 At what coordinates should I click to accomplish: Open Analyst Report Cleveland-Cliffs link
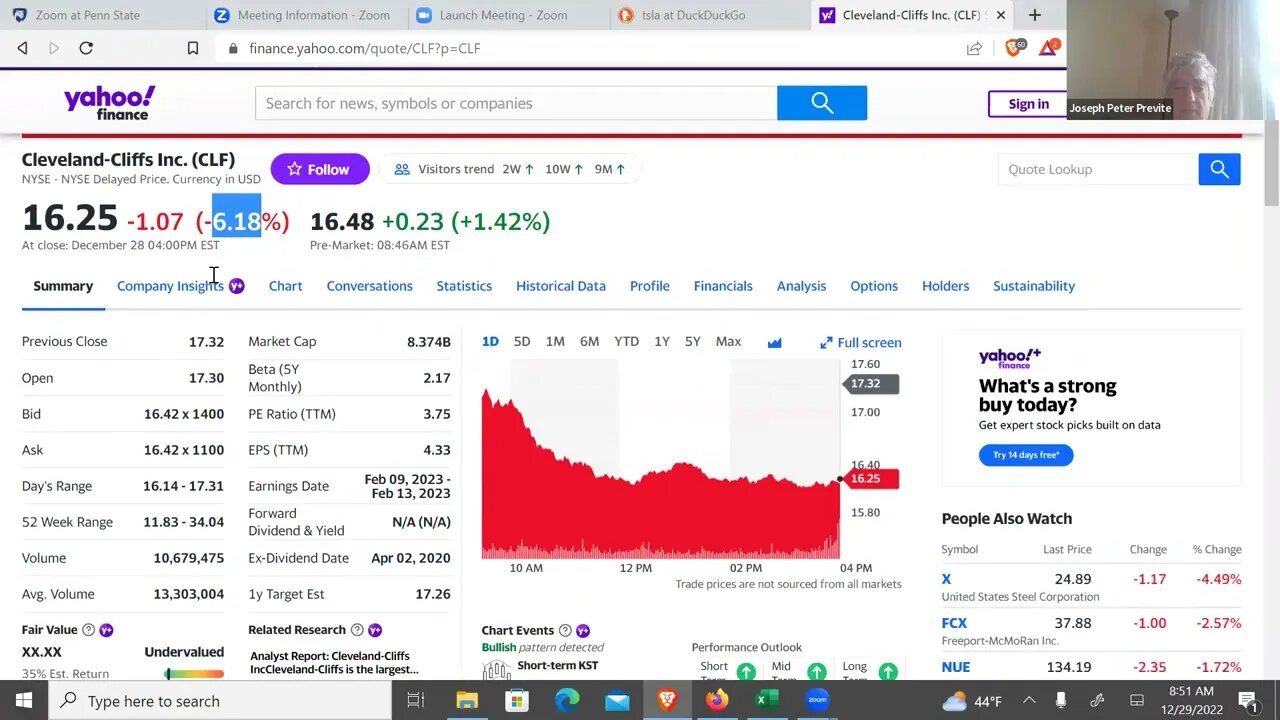(335, 662)
